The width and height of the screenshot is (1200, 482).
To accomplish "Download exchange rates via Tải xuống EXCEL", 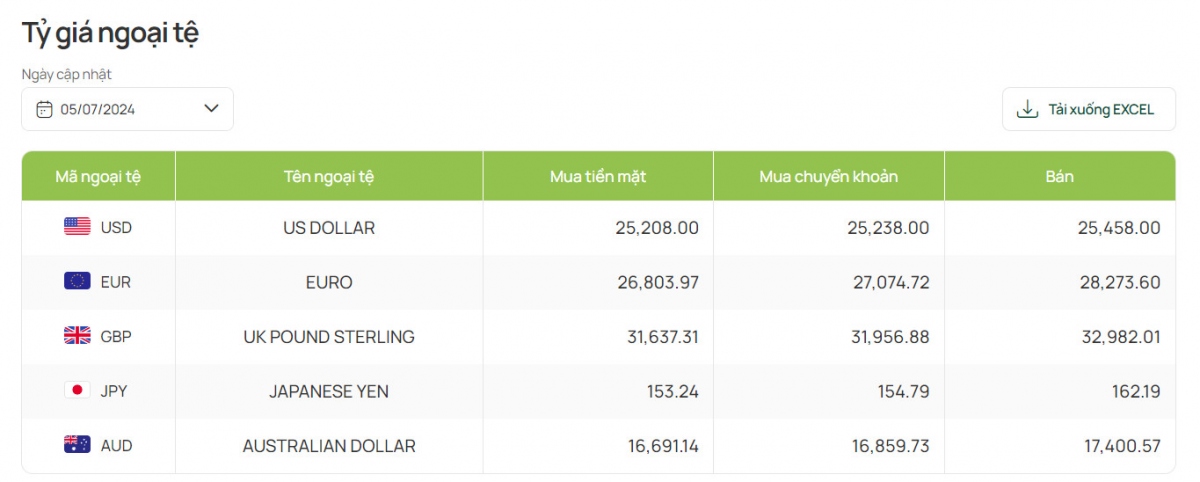I will (x=1088, y=109).
